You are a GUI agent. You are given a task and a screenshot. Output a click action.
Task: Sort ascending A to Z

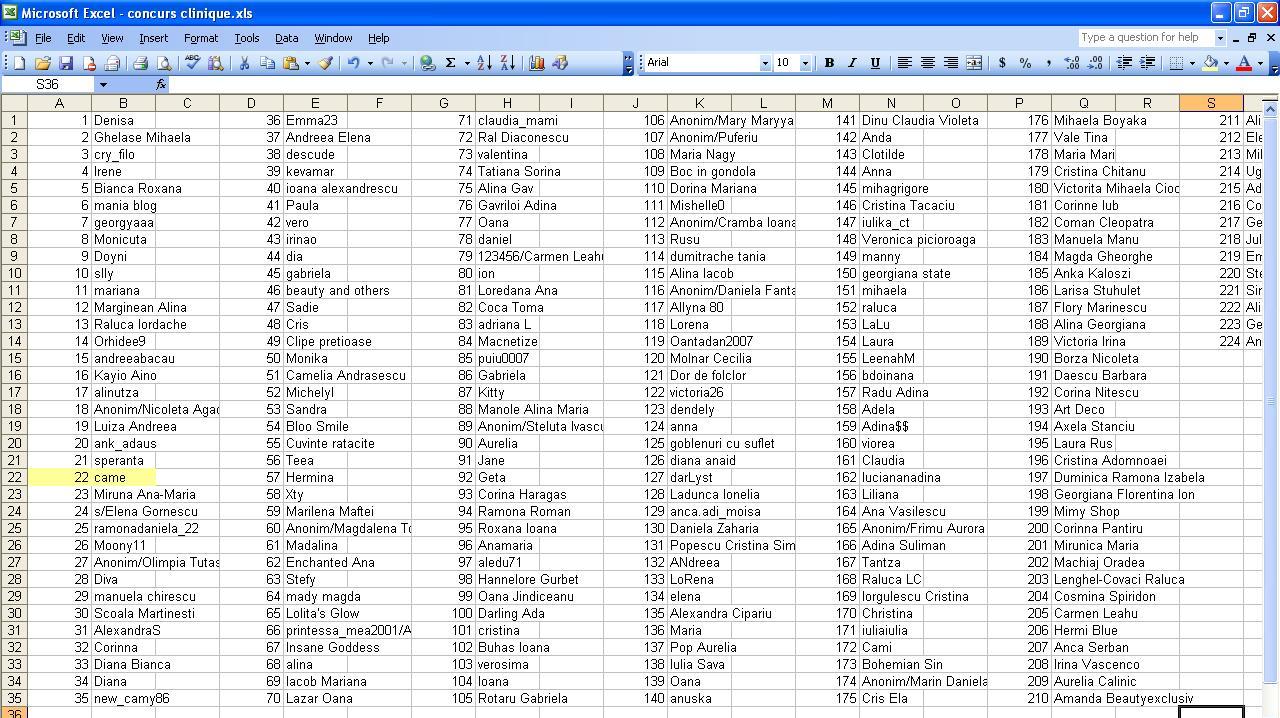point(484,63)
